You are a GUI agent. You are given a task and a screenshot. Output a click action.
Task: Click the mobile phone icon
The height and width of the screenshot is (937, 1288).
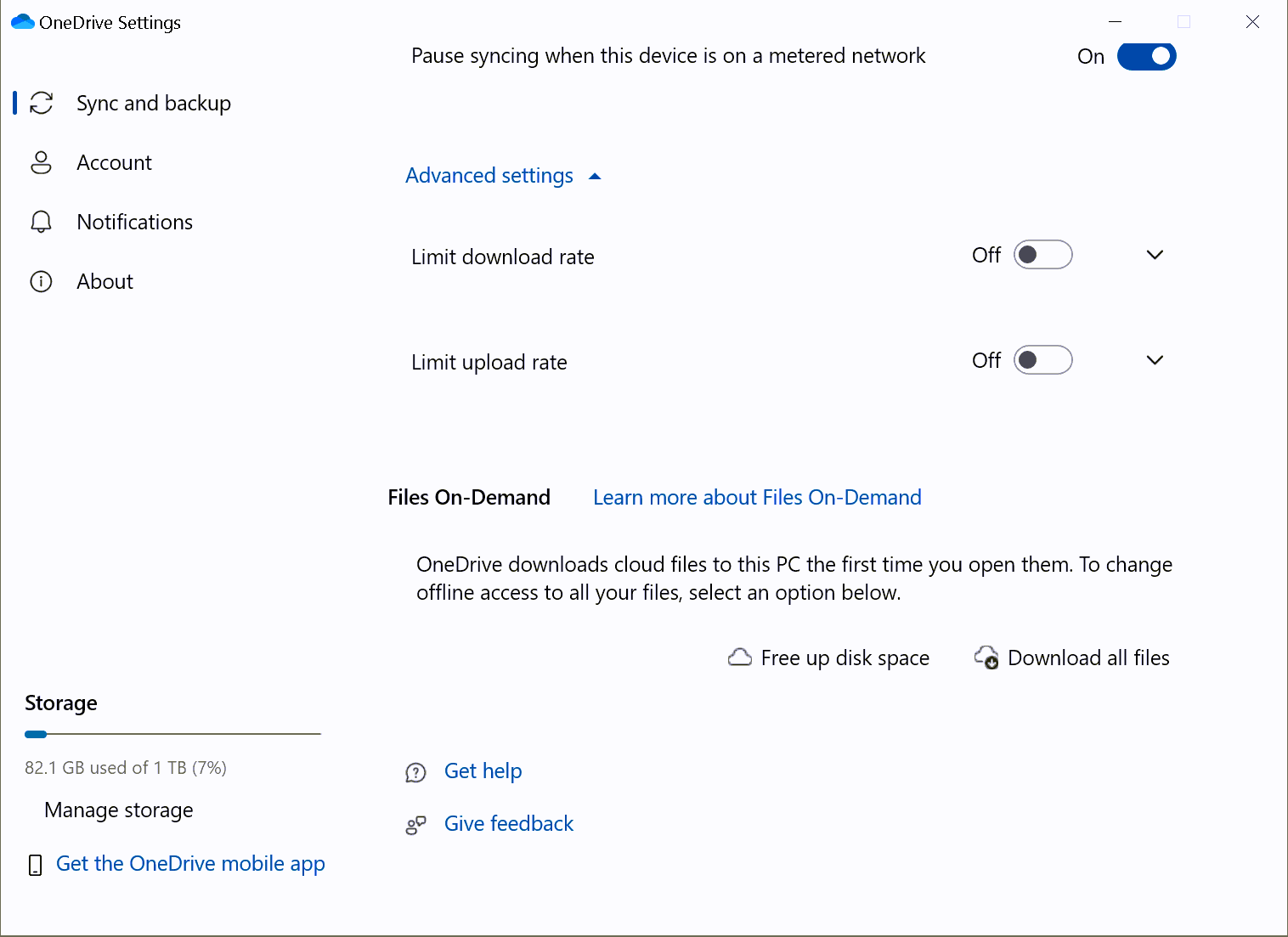coord(35,865)
